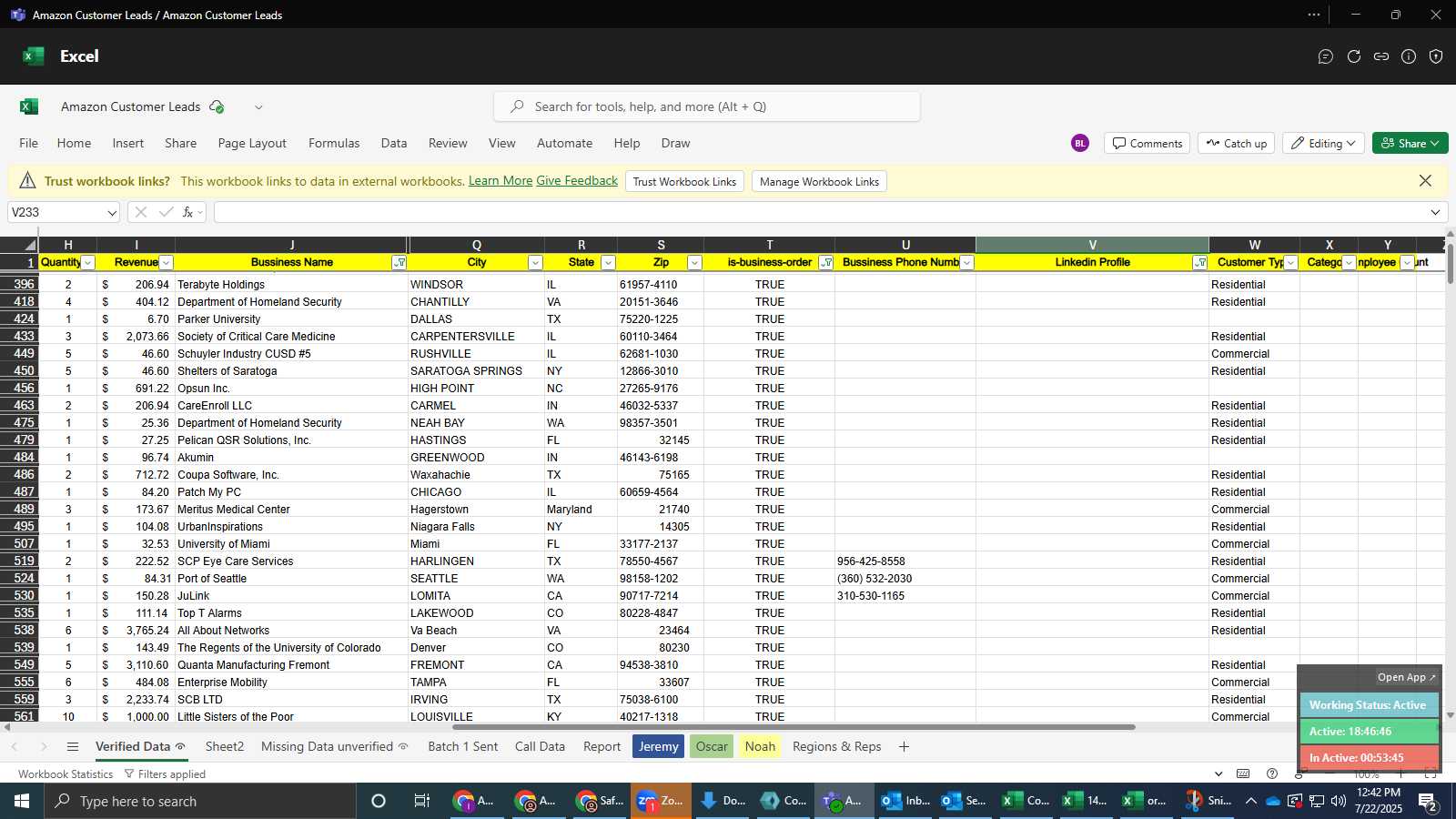Switch to the Jeremy sheet tab
Viewport: 1456px width, 819px height.
[658, 746]
